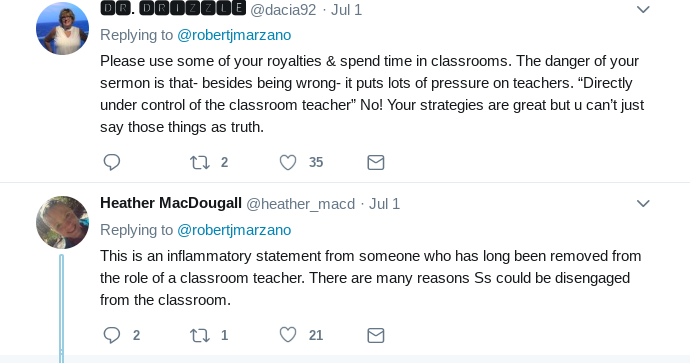Share Heather MacDougall's tweet via message envelope
Screen dimensions: 690x363
coord(376,335)
